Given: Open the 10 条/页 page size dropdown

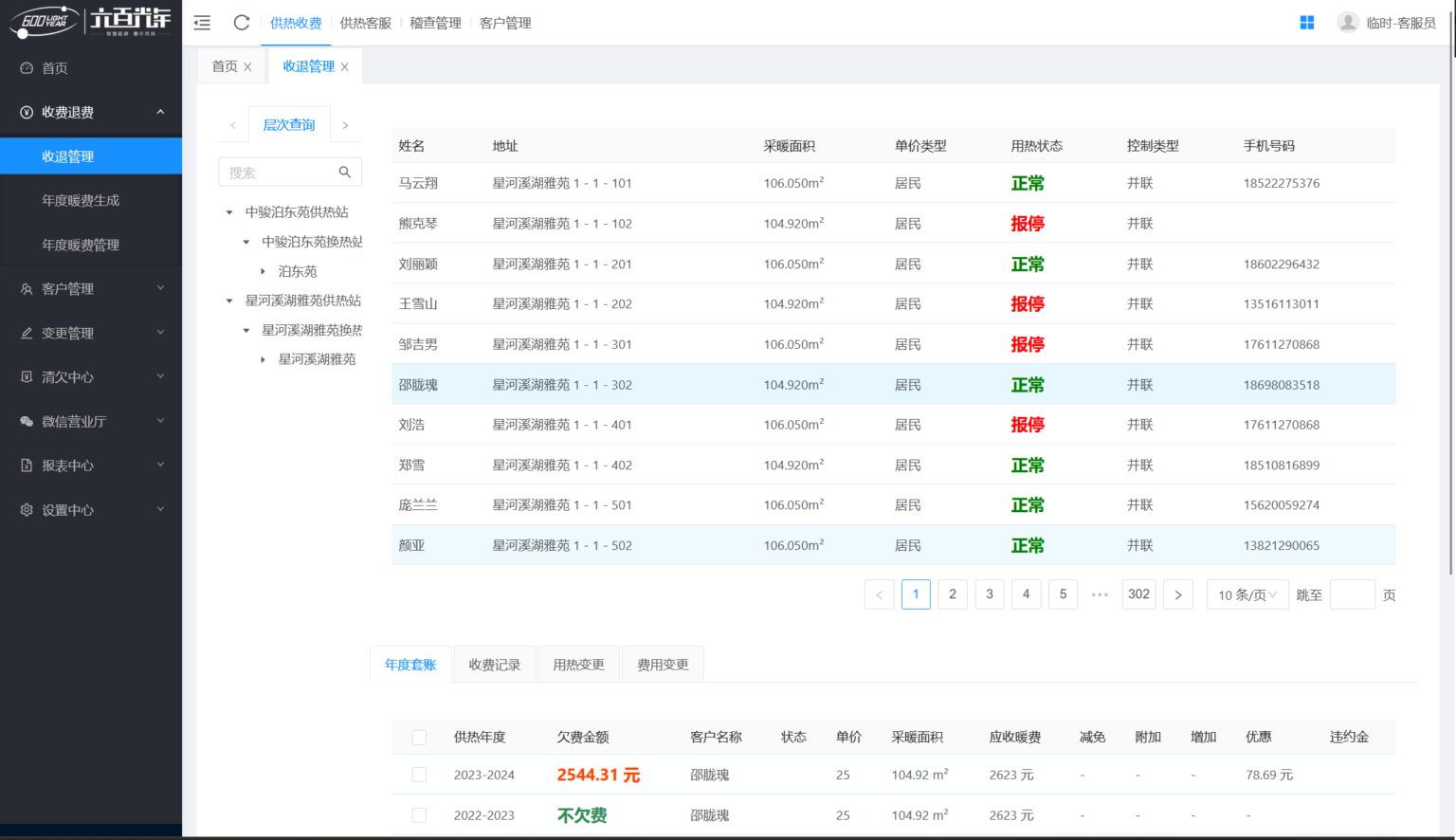Looking at the screenshot, I should (x=1247, y=595).
